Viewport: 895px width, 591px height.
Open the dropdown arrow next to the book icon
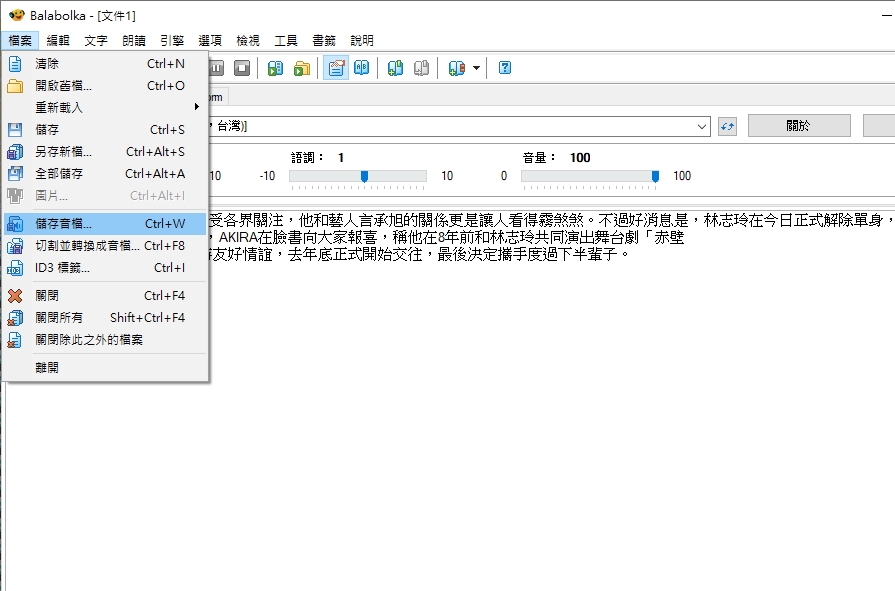click(477, 68)
